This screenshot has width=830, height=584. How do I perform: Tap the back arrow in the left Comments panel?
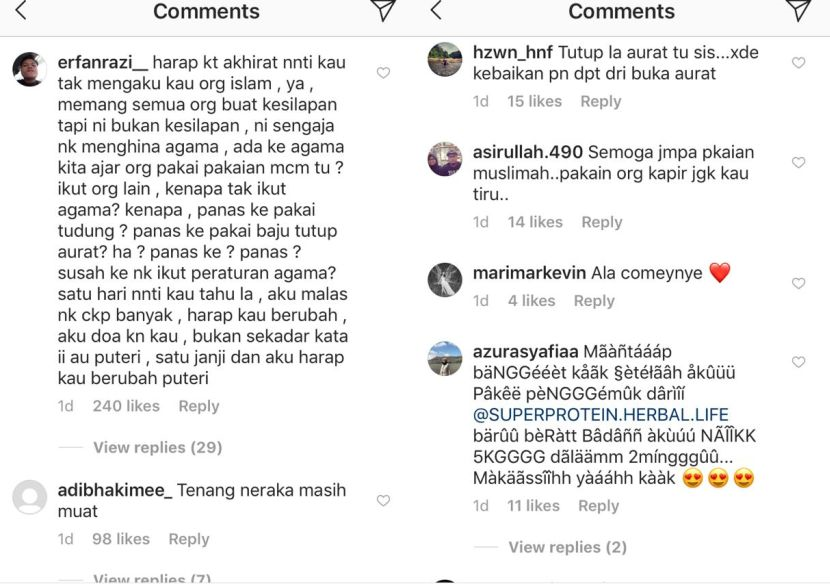[x=21, y=11]
